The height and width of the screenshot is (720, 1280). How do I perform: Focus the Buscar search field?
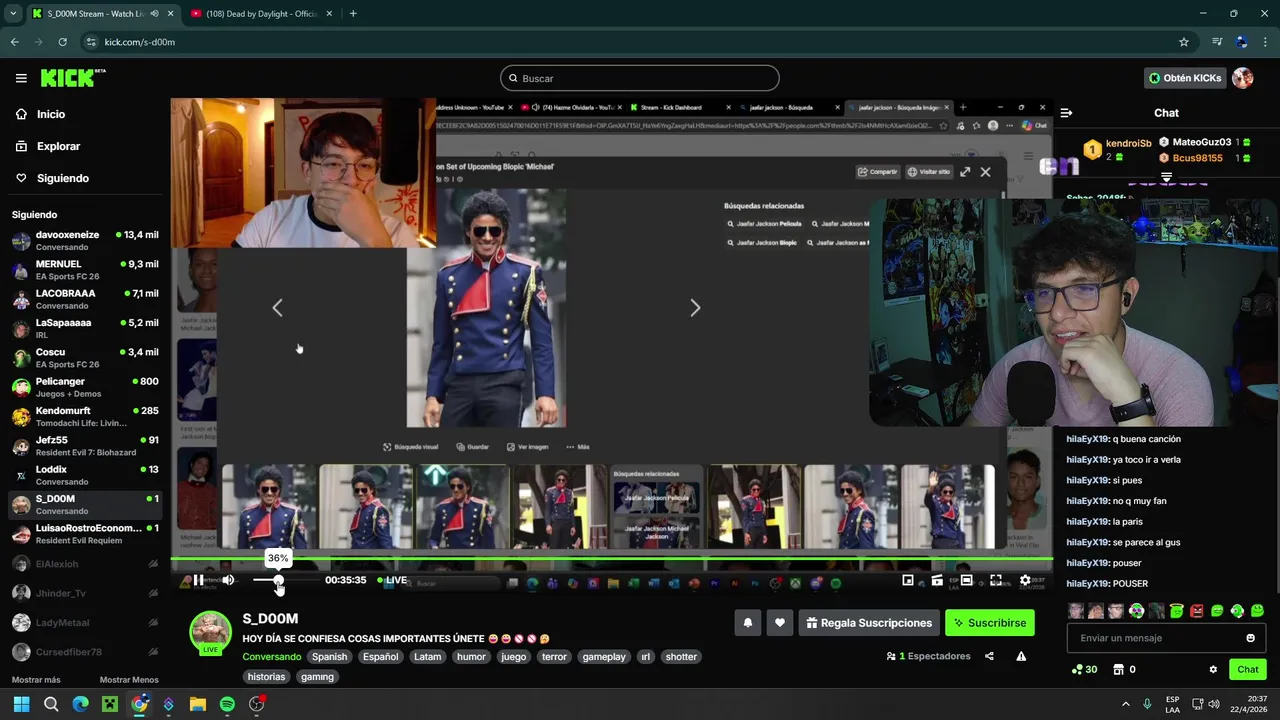tap(640, 78)
